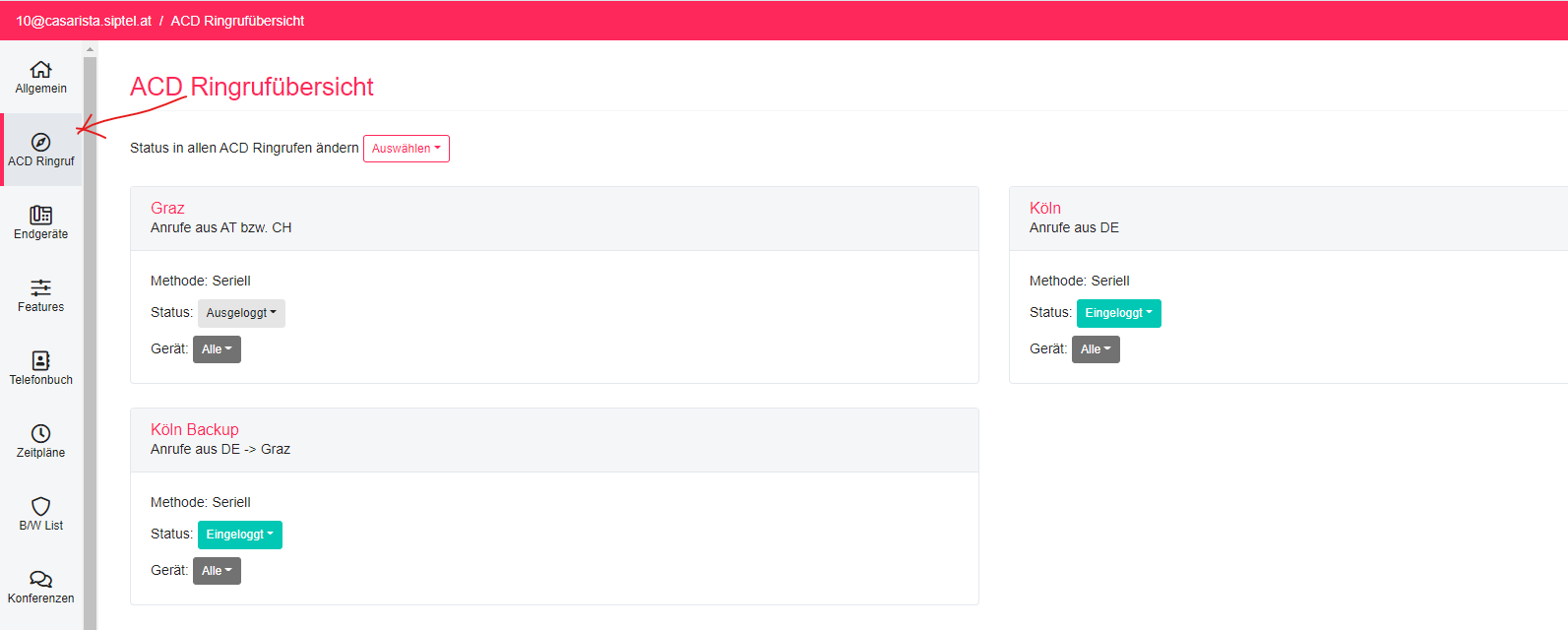Open the Telefonbuch contacts icon
The height and width of the screenshot is (630, 1568).
pyautogui.click(x=40, y=361)
